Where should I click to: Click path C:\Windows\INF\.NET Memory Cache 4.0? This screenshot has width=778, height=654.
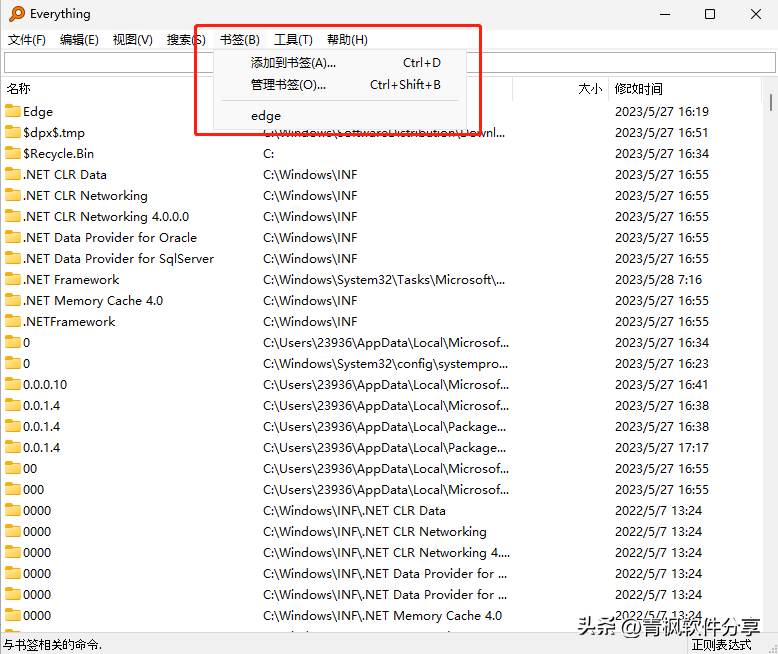(383, 616)
